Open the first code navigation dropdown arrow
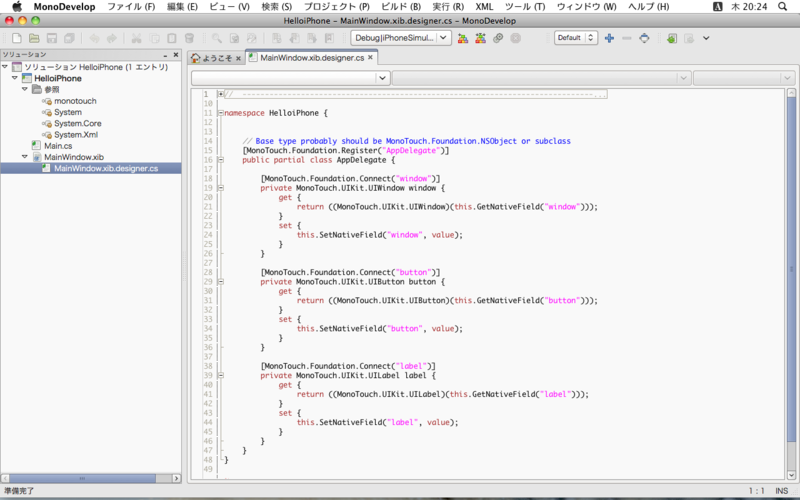 pyautogui.click(x=383, y=78)
